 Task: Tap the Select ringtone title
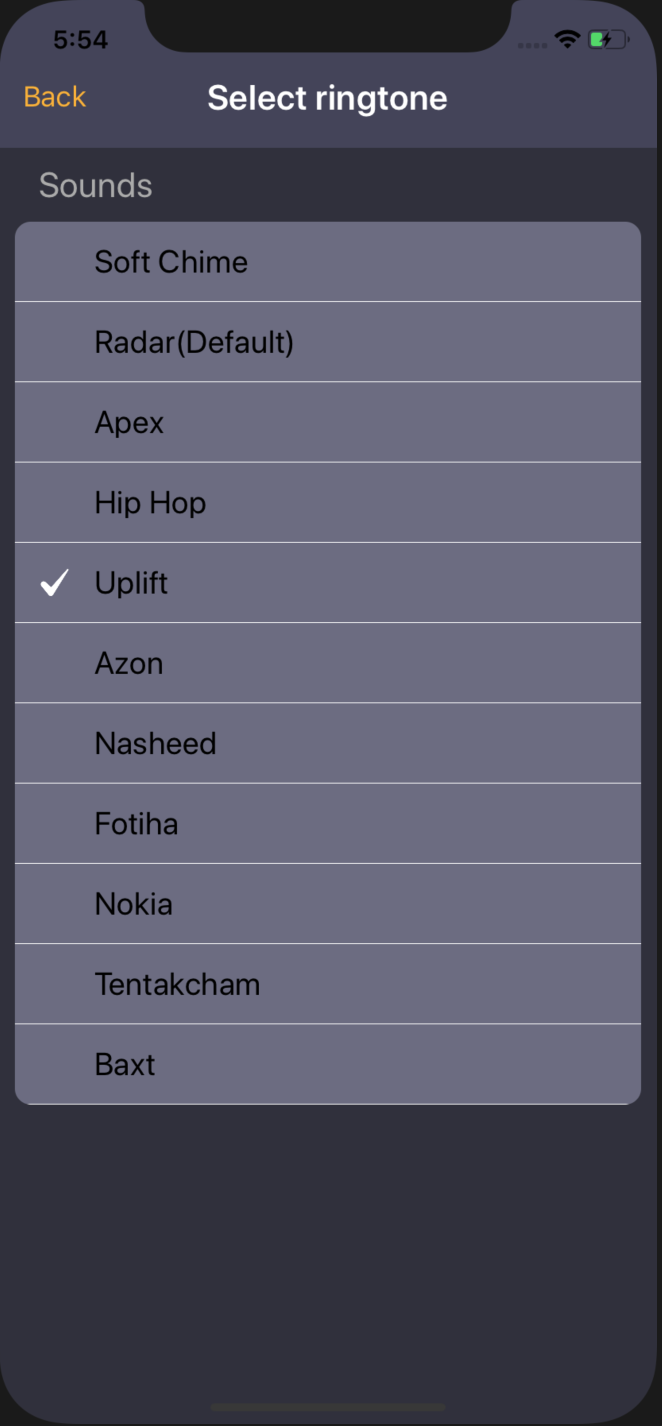tap(327, 98)
